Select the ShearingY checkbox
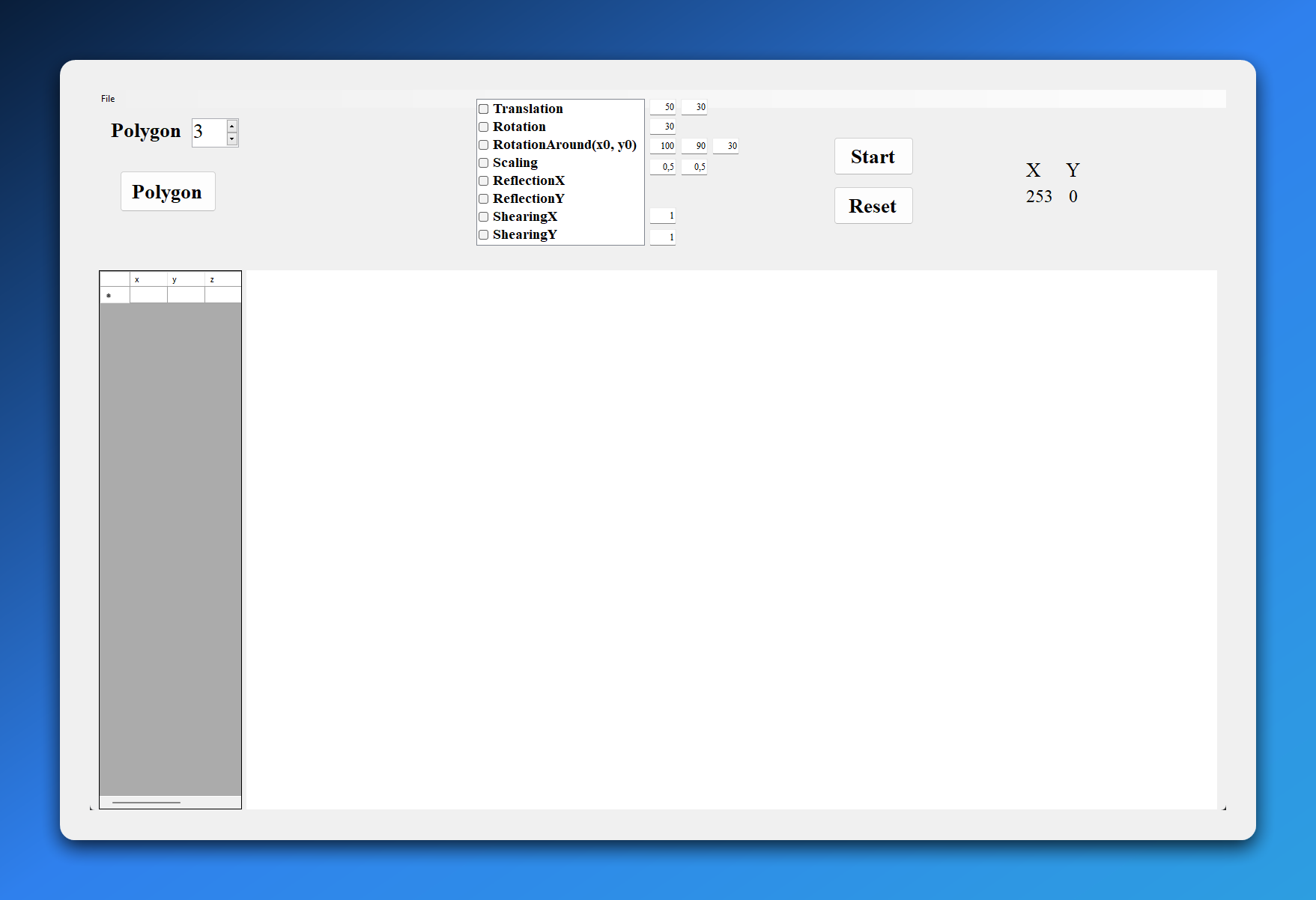Screen dimensions: 1316x900 pyautogui.click(x=484, y=235)
